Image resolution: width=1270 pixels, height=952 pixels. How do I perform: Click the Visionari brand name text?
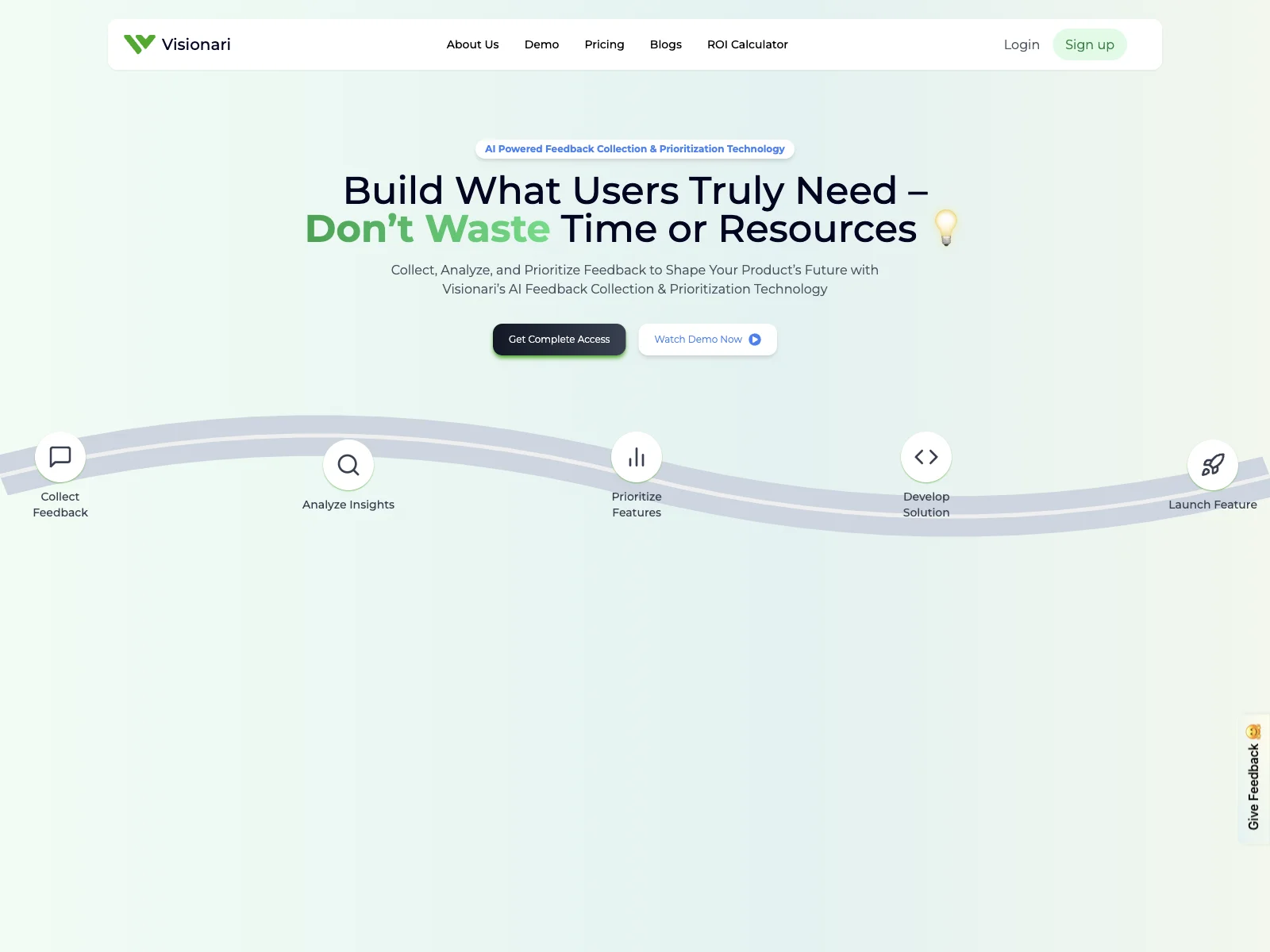click(196, 44)
